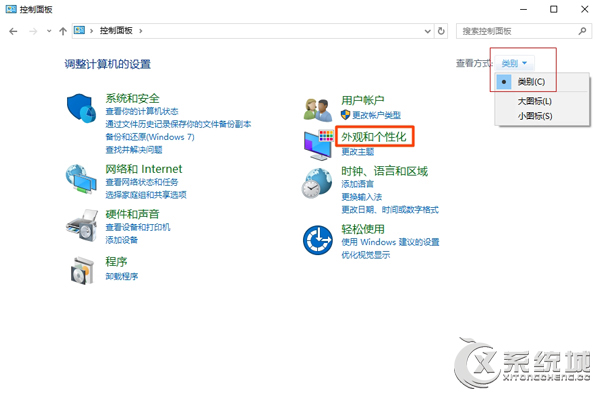The image size is (600, 397).
Task: Open 时钟、语言和区域 category heading
Action: pos(385,171)
